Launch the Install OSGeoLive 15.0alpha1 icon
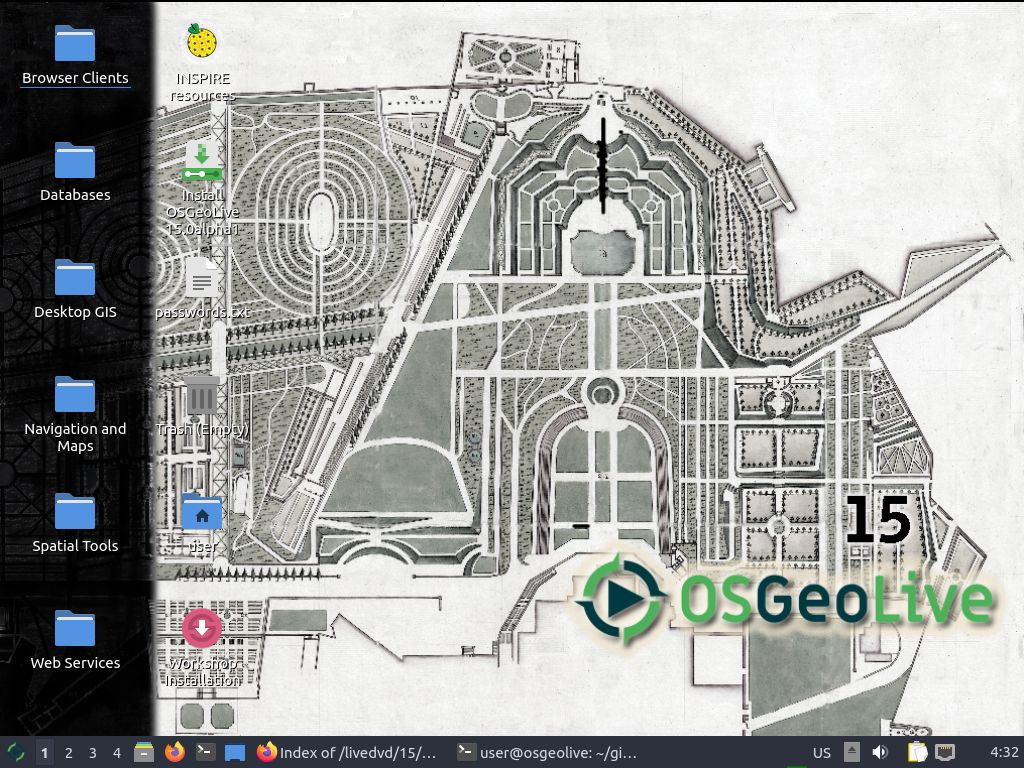Screen dimensions: 1024x768 click(x=202, y=160)
